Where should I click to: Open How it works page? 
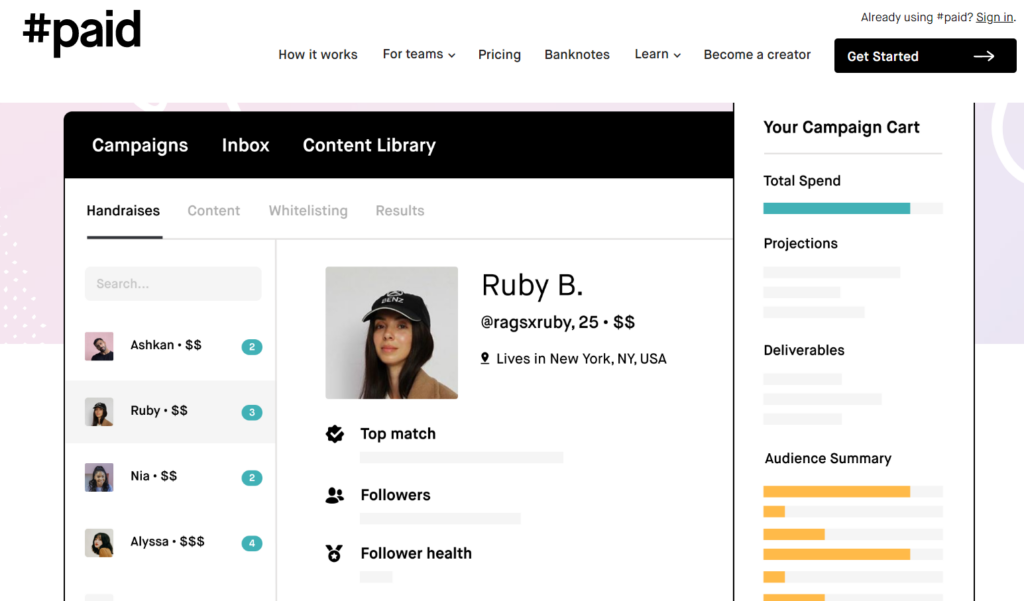(318, 55)
